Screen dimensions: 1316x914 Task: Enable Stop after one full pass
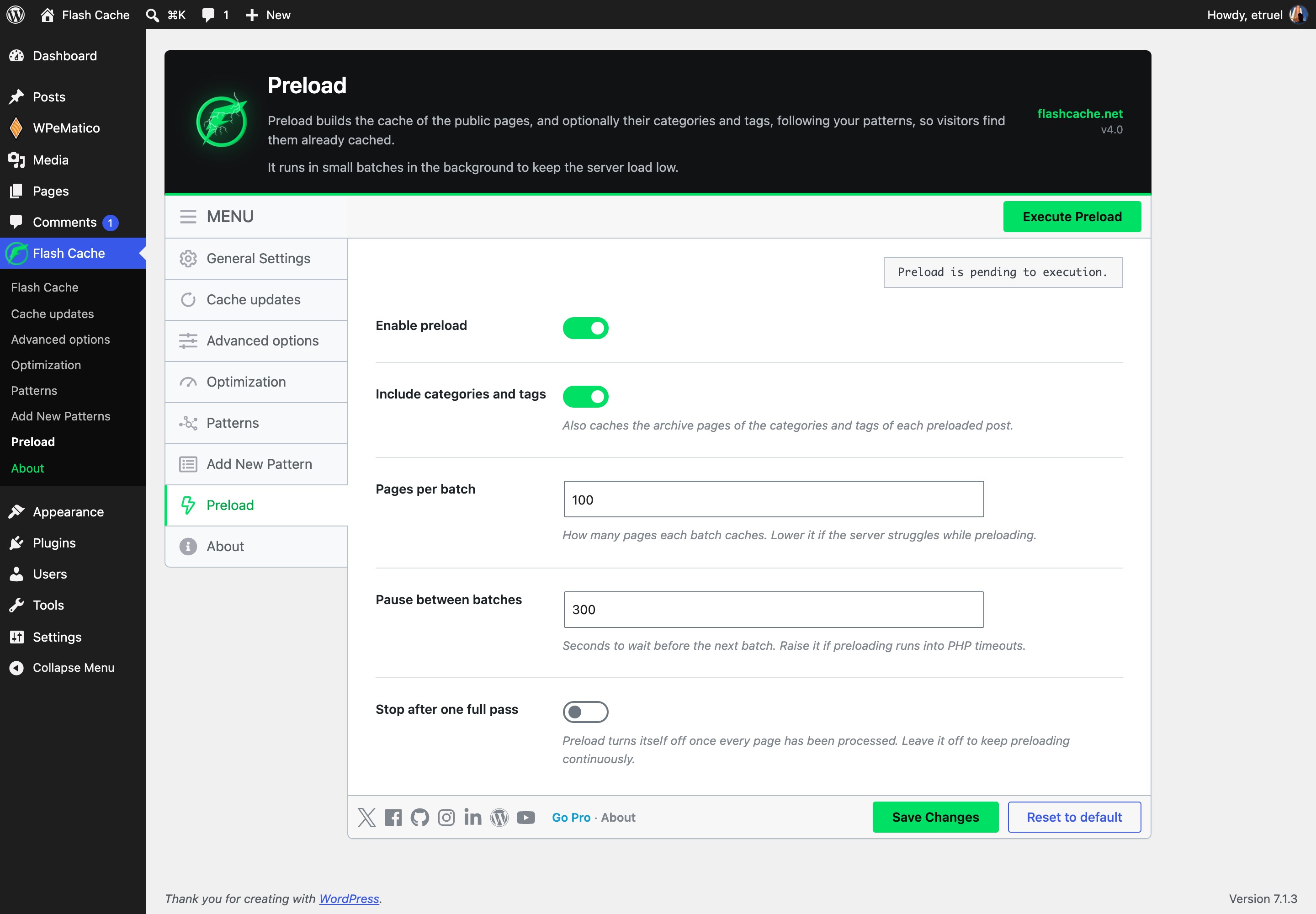(x=585, y=712)
